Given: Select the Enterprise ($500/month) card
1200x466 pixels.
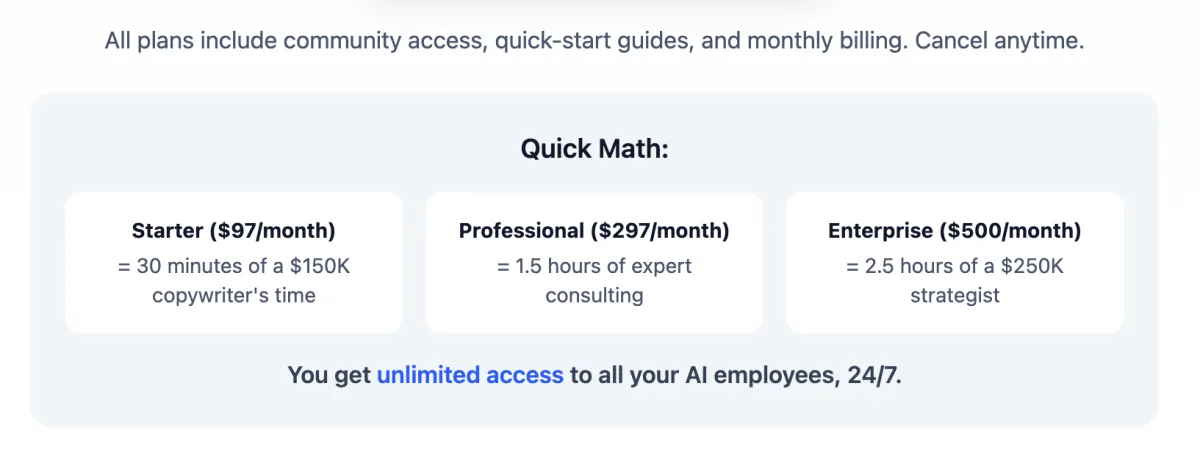Looking at the screenshot, I should pos(955,262).
